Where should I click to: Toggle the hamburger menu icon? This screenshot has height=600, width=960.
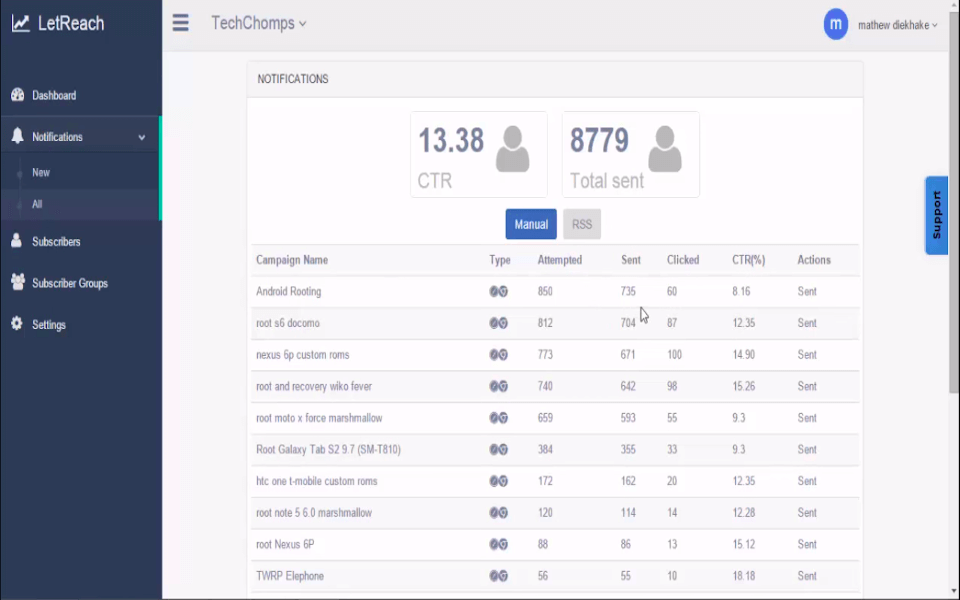(180, 23)
